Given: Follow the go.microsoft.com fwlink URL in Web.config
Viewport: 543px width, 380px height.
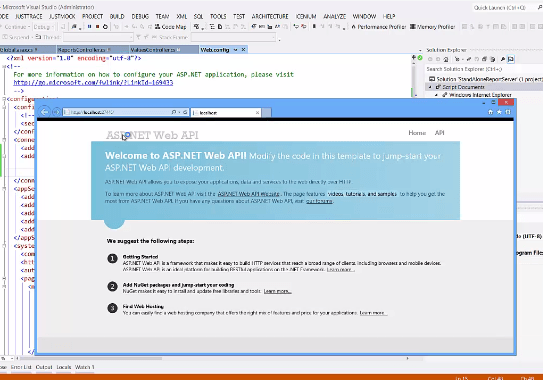Looking at the screenshot, I should coord(93,83).
